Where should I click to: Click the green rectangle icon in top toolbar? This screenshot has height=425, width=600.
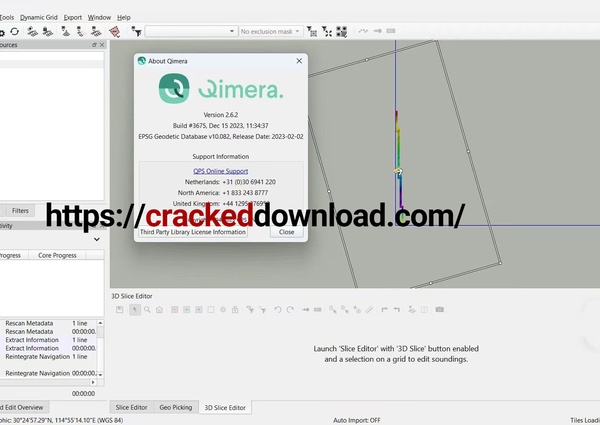coord(391,31)
